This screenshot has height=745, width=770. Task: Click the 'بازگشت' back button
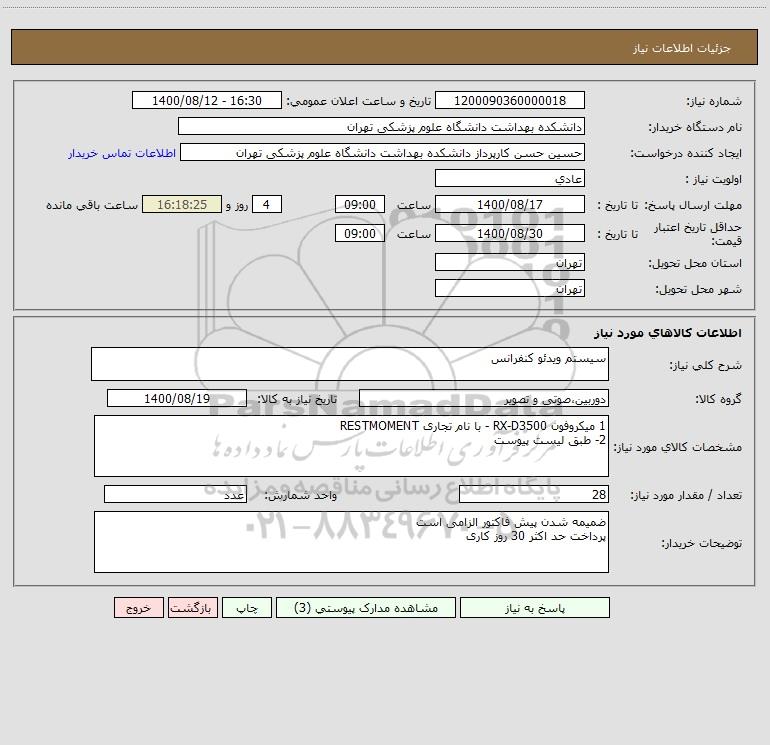[x=192, y=607]
